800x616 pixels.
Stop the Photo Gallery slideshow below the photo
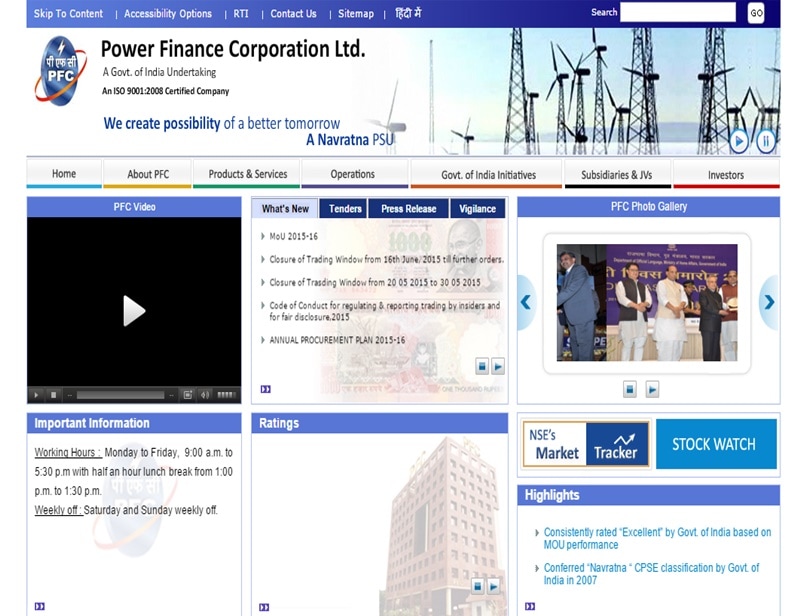coord(630,389)
